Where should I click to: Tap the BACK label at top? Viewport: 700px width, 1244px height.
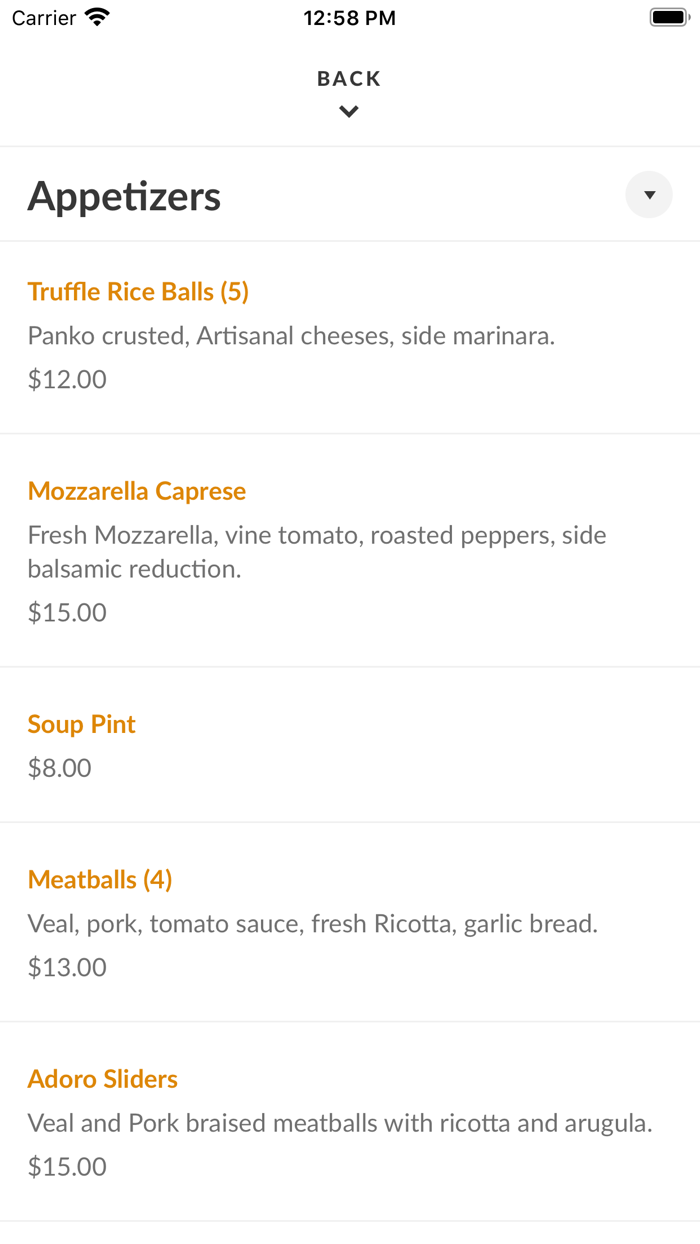point(349,79)
